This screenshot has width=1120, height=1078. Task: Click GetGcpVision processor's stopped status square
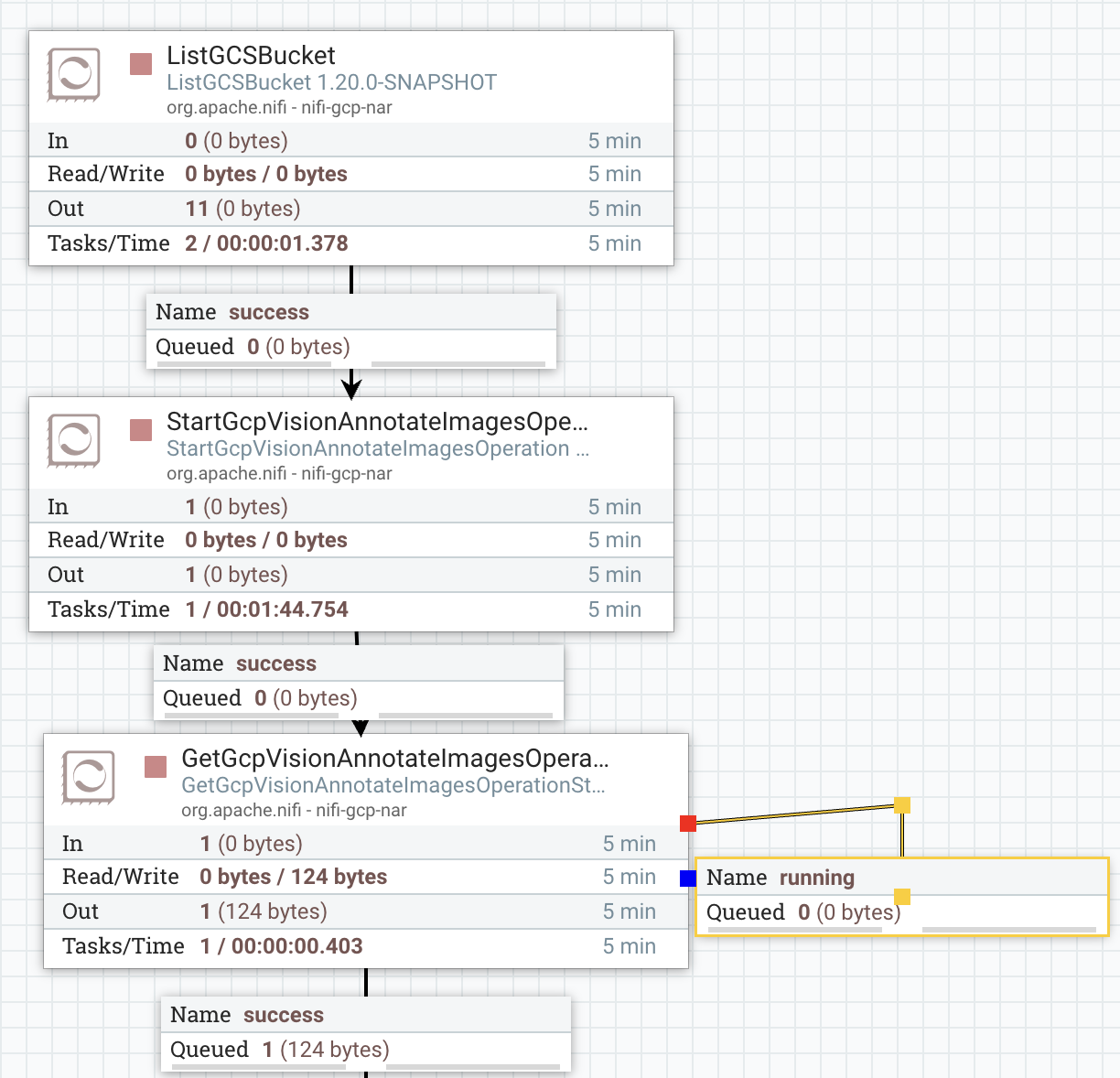[156, 767]
